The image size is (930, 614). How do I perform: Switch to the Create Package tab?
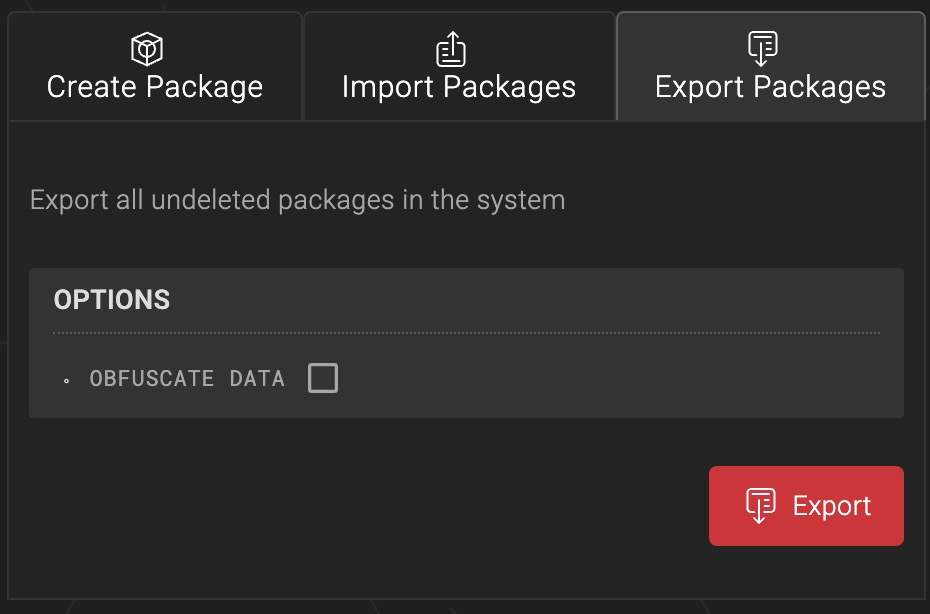[155, 68]
